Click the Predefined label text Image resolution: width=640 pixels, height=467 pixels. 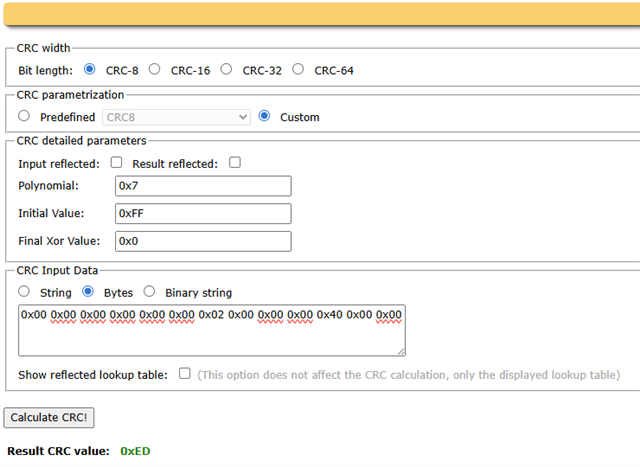(67, 117)
